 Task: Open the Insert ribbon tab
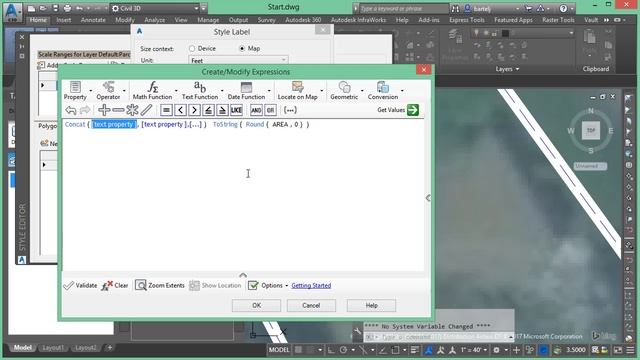64,20
